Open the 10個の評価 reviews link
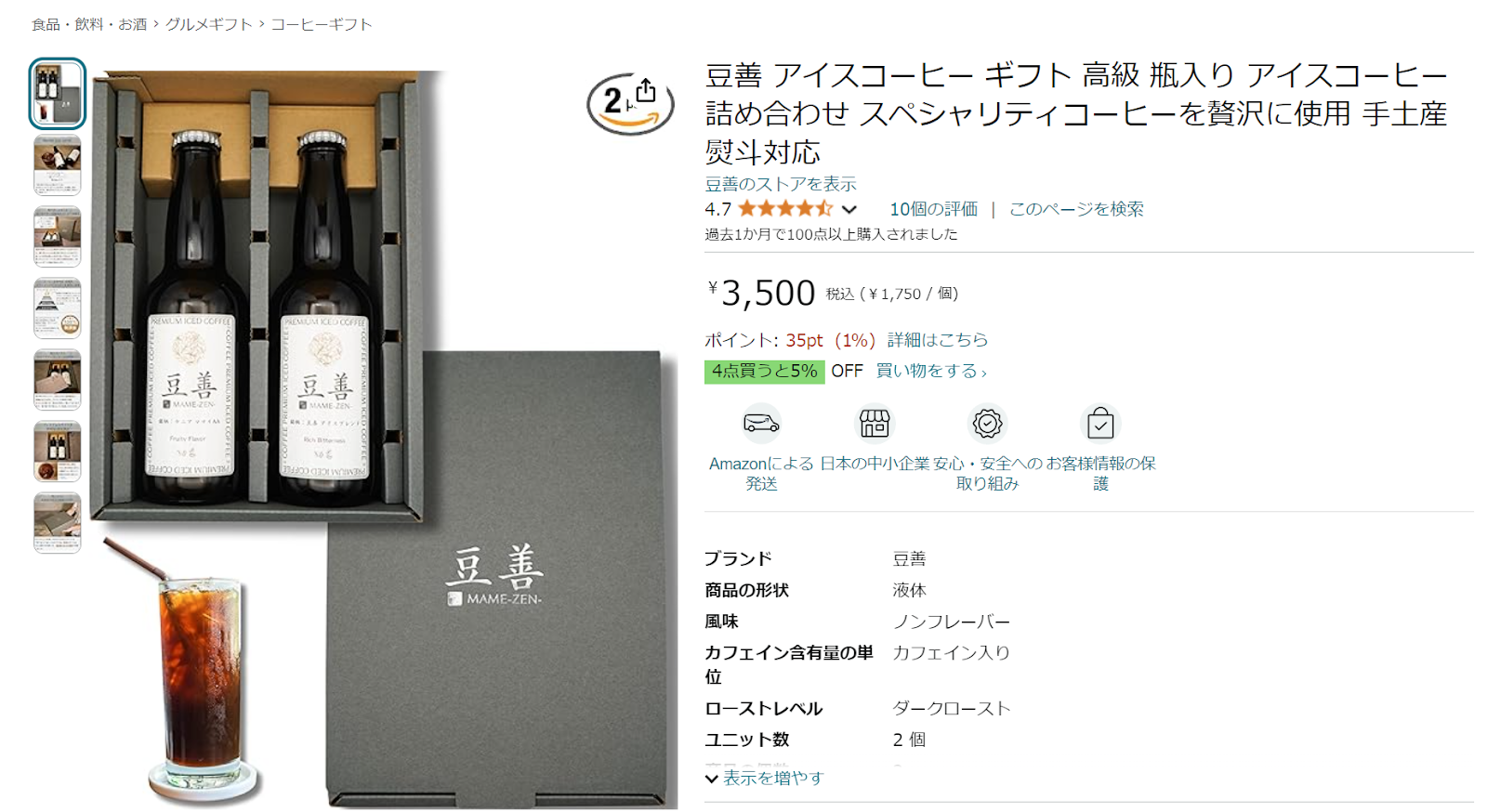 point(933,209)
